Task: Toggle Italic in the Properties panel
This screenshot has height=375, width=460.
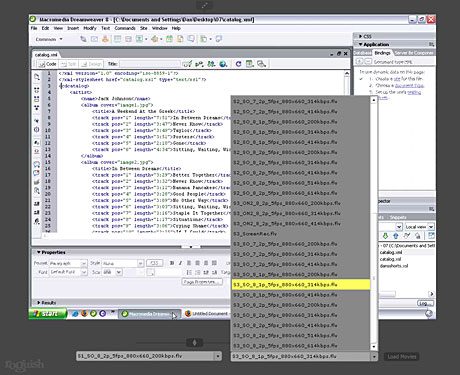Action: [x=180, y=263]
